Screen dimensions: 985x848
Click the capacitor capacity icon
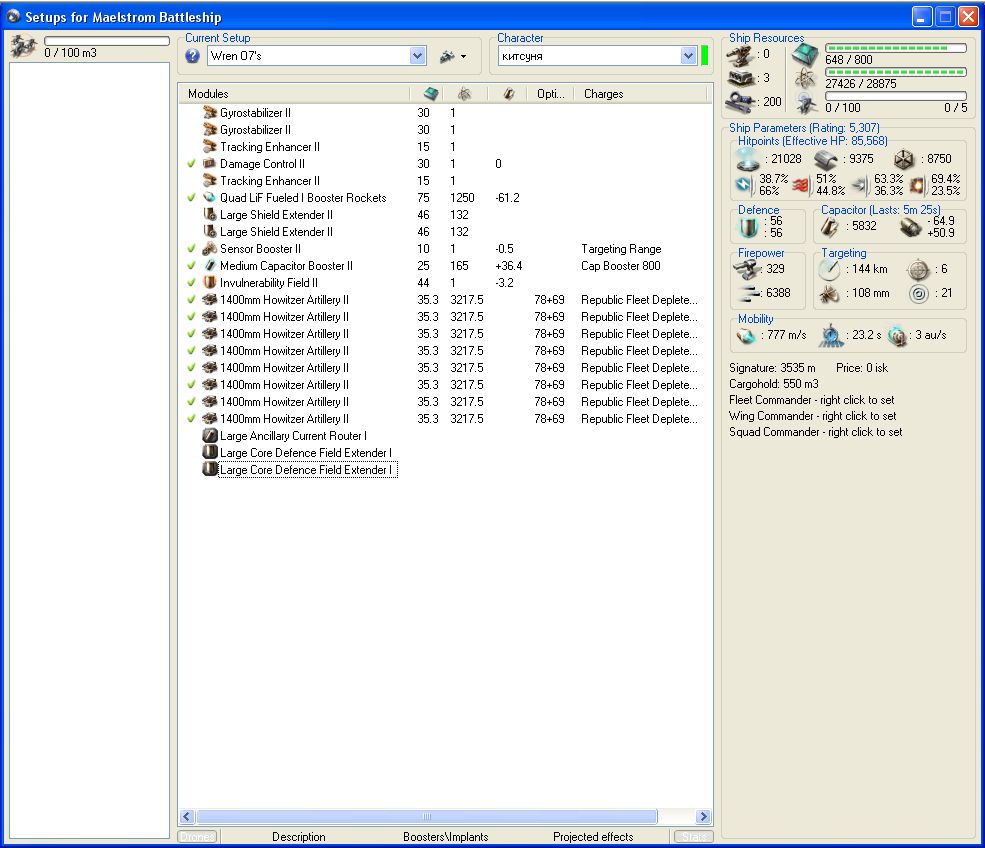[830, 228]
